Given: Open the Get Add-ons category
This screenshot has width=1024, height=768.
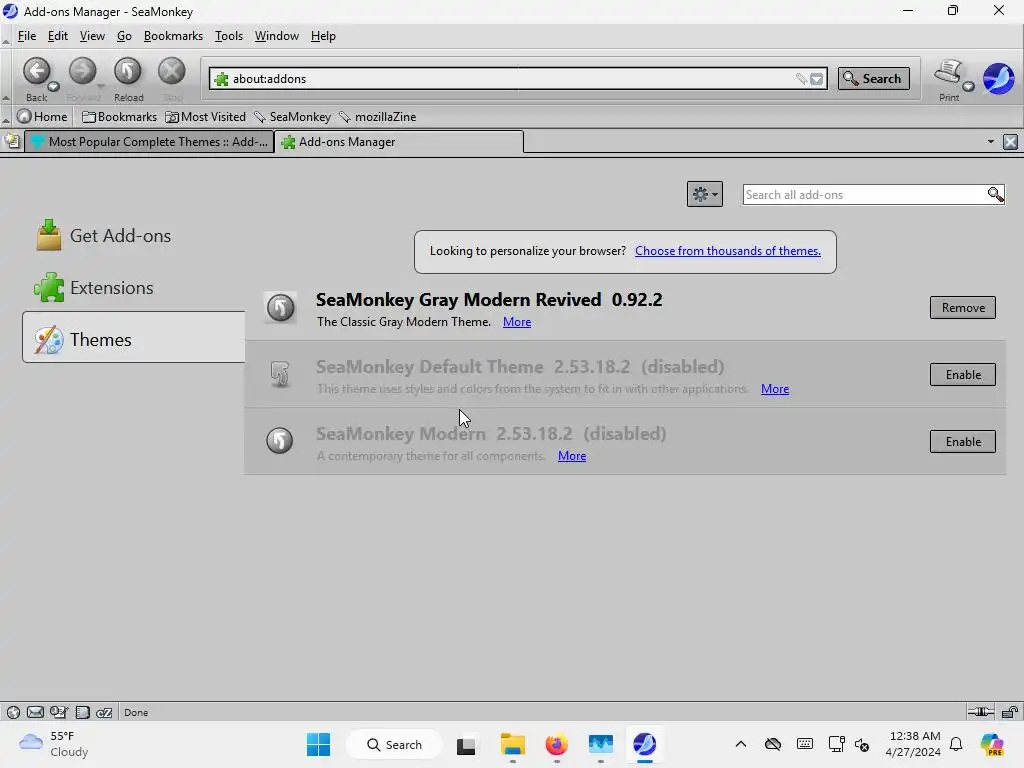Looking at the screenshot, I should [x=134, y=236].
